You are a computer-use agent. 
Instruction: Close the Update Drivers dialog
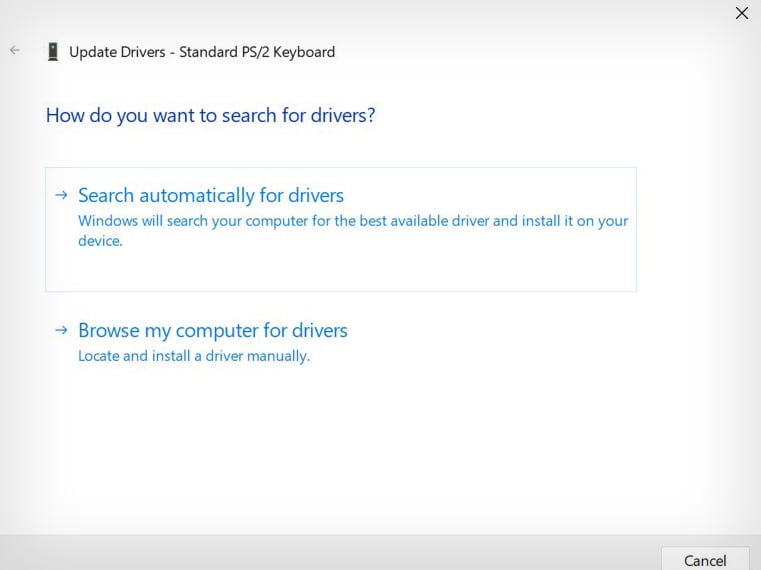pos(742,13)
